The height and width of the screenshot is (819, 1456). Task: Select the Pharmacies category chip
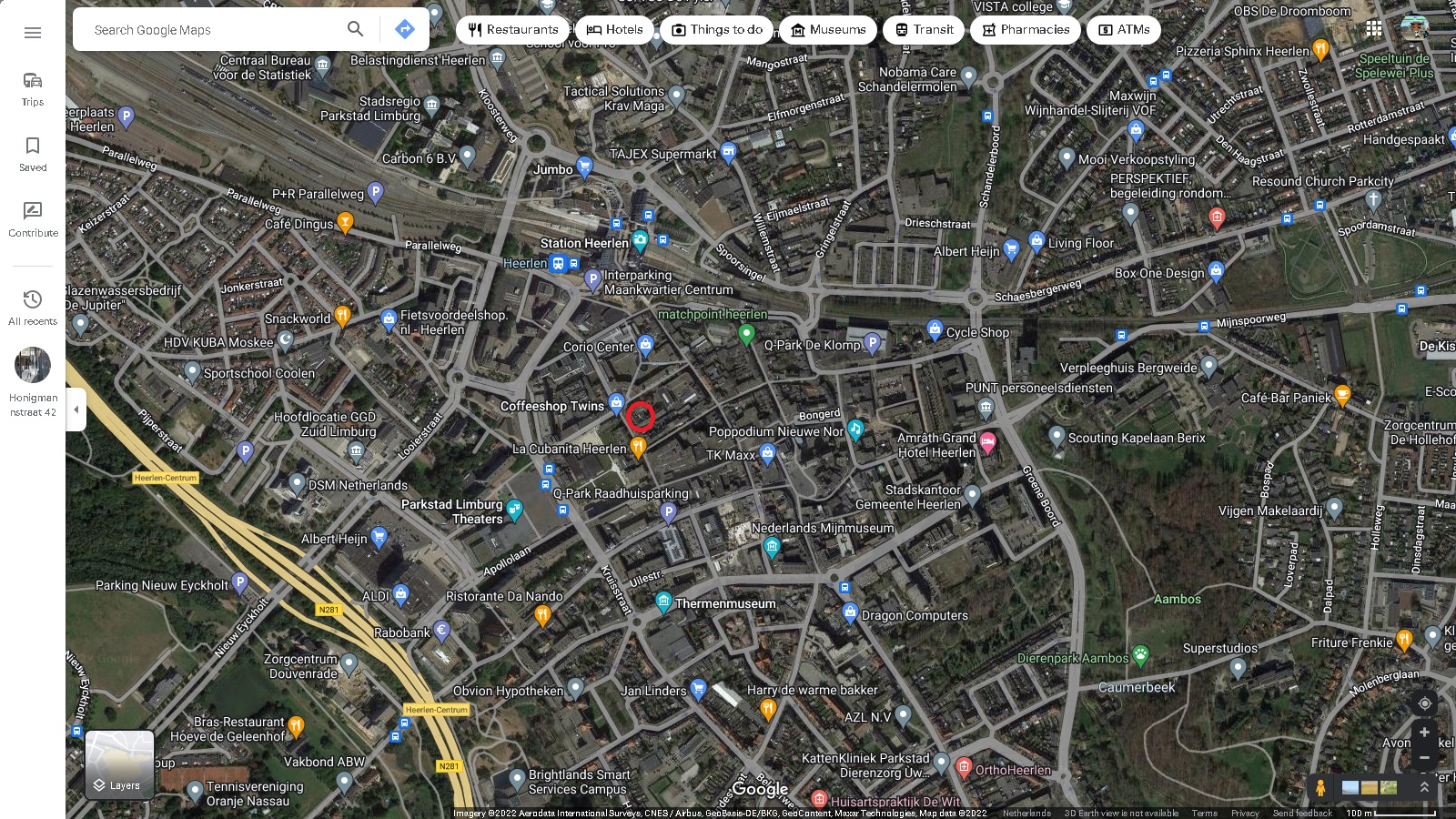pos(1026,30)
